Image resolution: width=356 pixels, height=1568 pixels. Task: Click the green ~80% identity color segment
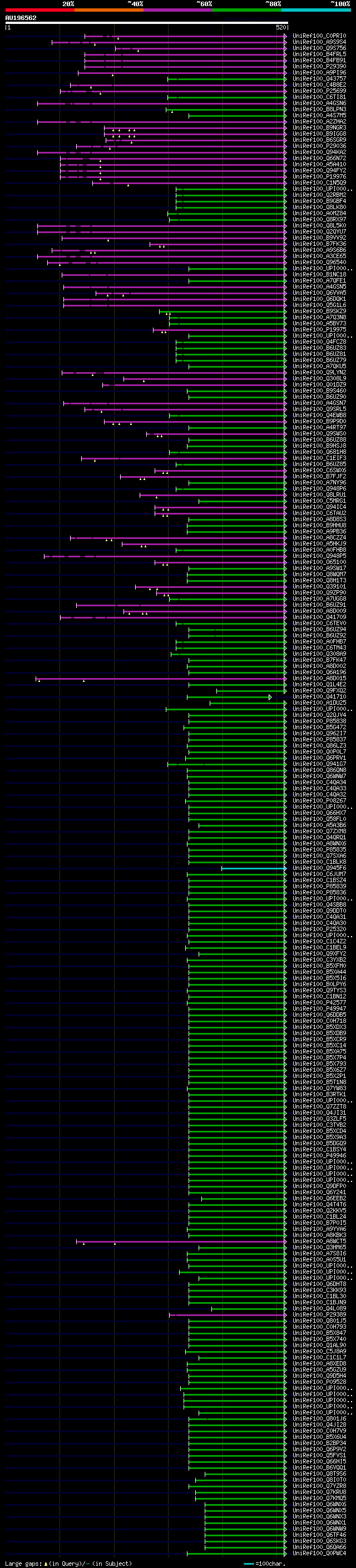(247, 10)
